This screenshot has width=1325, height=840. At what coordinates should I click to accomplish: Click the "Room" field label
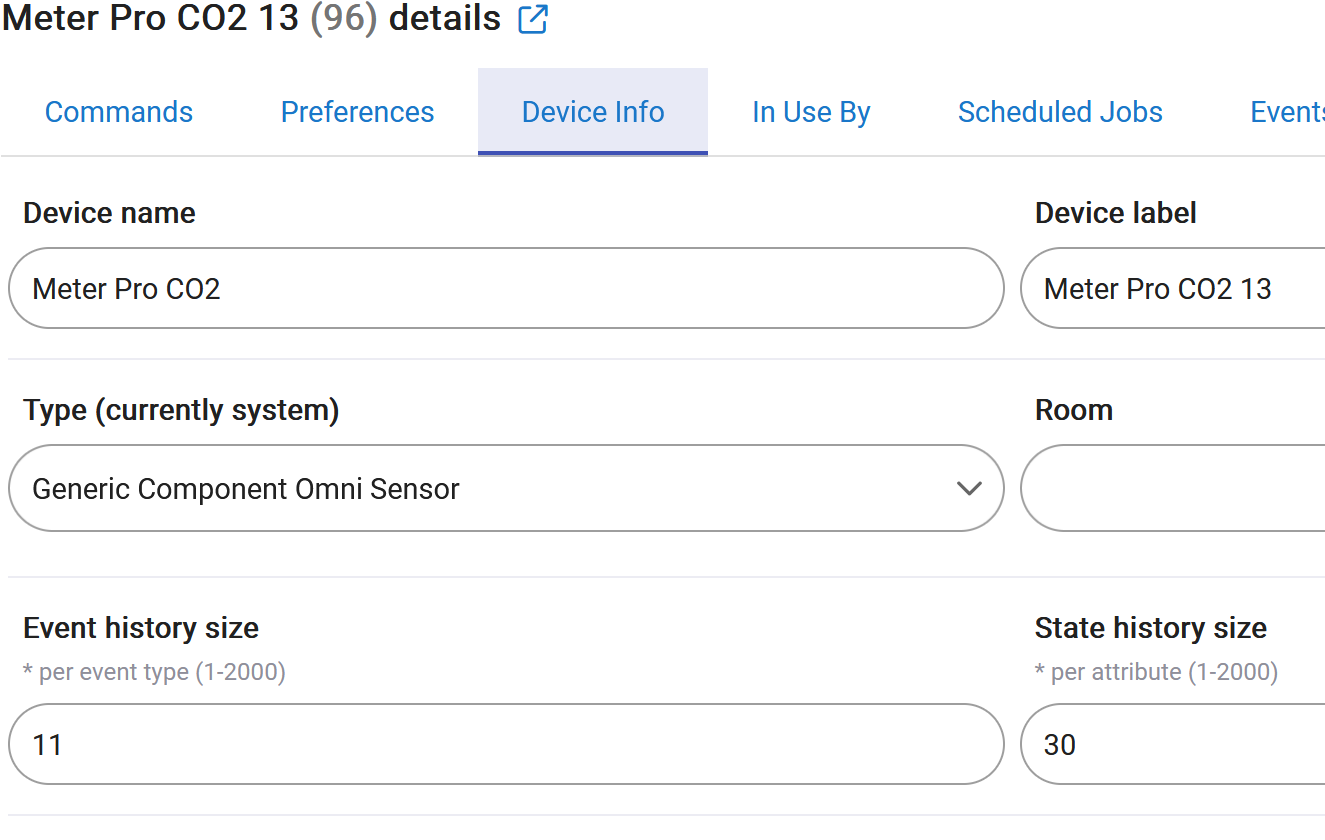coord(1073,410)
